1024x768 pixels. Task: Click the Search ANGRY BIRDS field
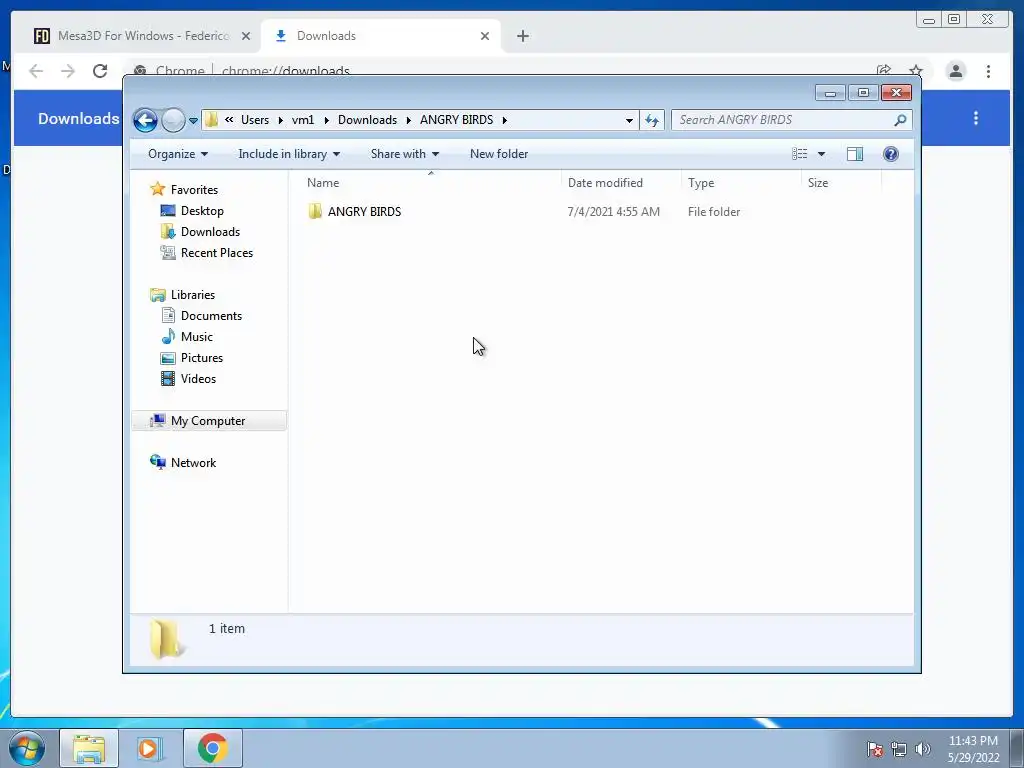(x=792, y=120)
